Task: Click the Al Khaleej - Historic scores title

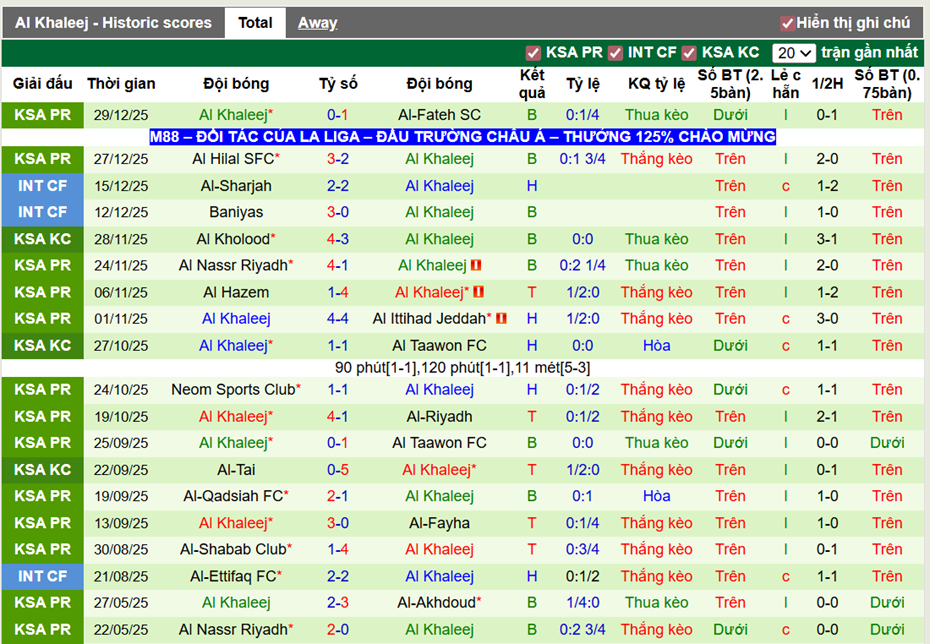Action: (113, 23)
